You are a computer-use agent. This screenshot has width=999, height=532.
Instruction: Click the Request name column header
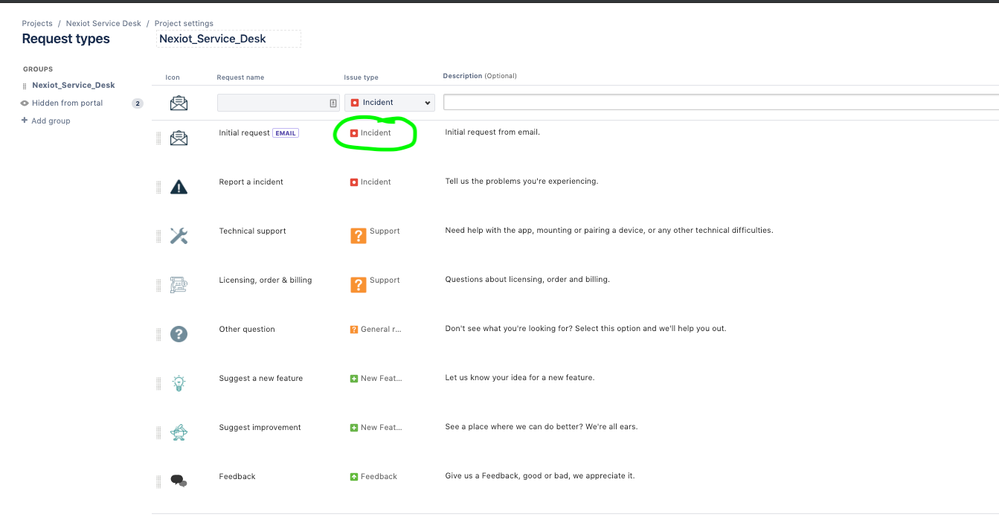click(240, 78)
